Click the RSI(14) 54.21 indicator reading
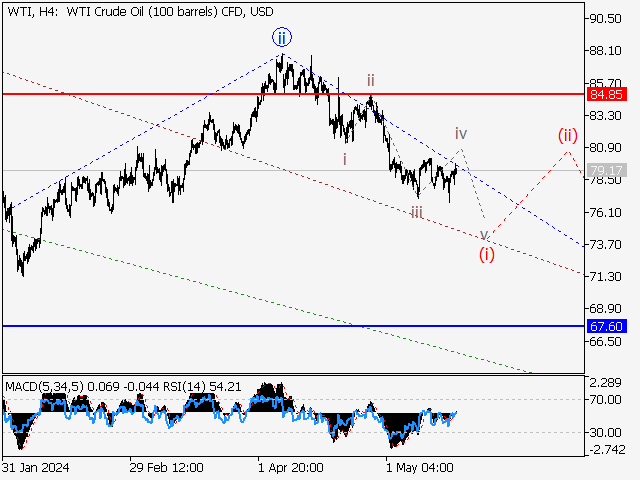Image resolution: width=640 pixels, height=480 pixels. pos(202,387)
